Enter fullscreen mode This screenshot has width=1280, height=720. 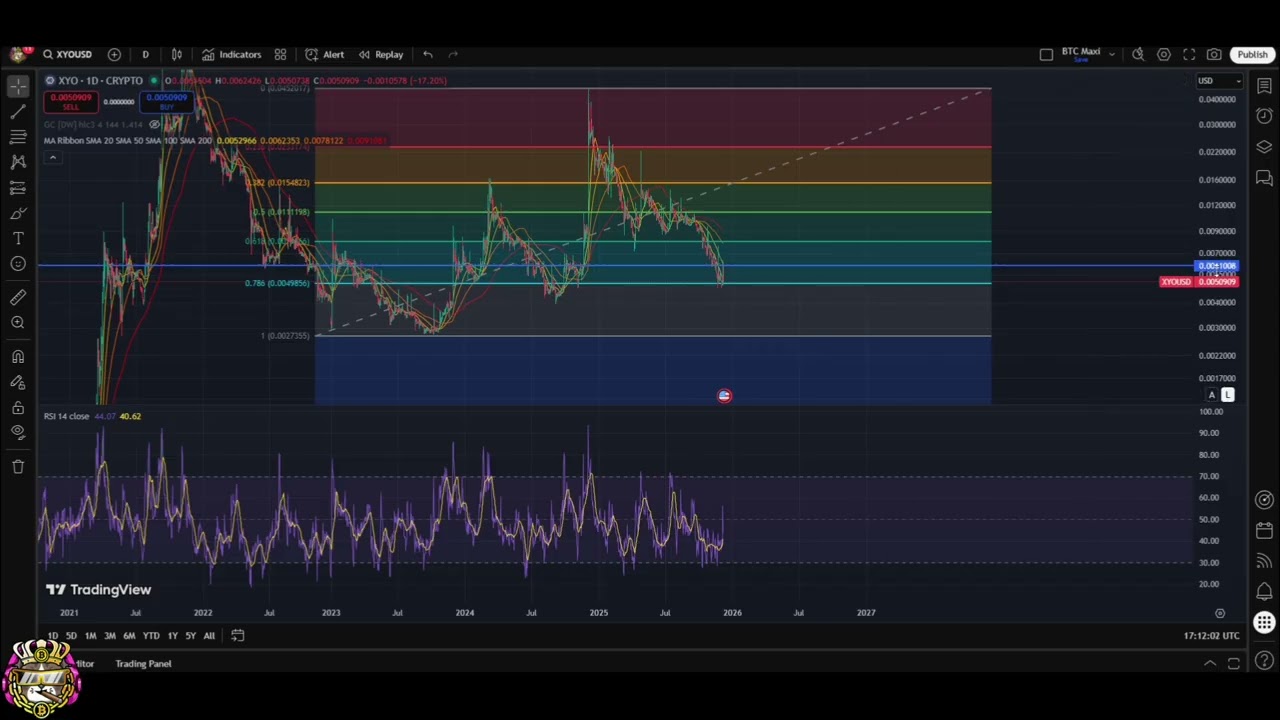[x=1189, y=54]
